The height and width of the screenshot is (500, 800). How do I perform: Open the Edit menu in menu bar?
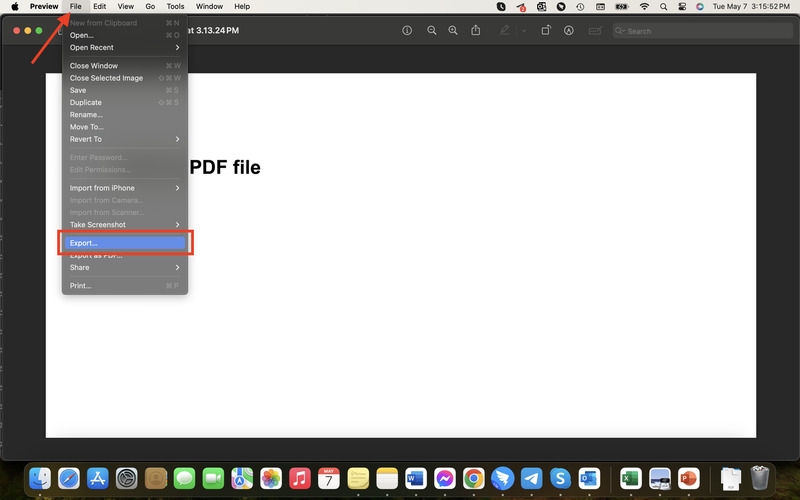99,7
